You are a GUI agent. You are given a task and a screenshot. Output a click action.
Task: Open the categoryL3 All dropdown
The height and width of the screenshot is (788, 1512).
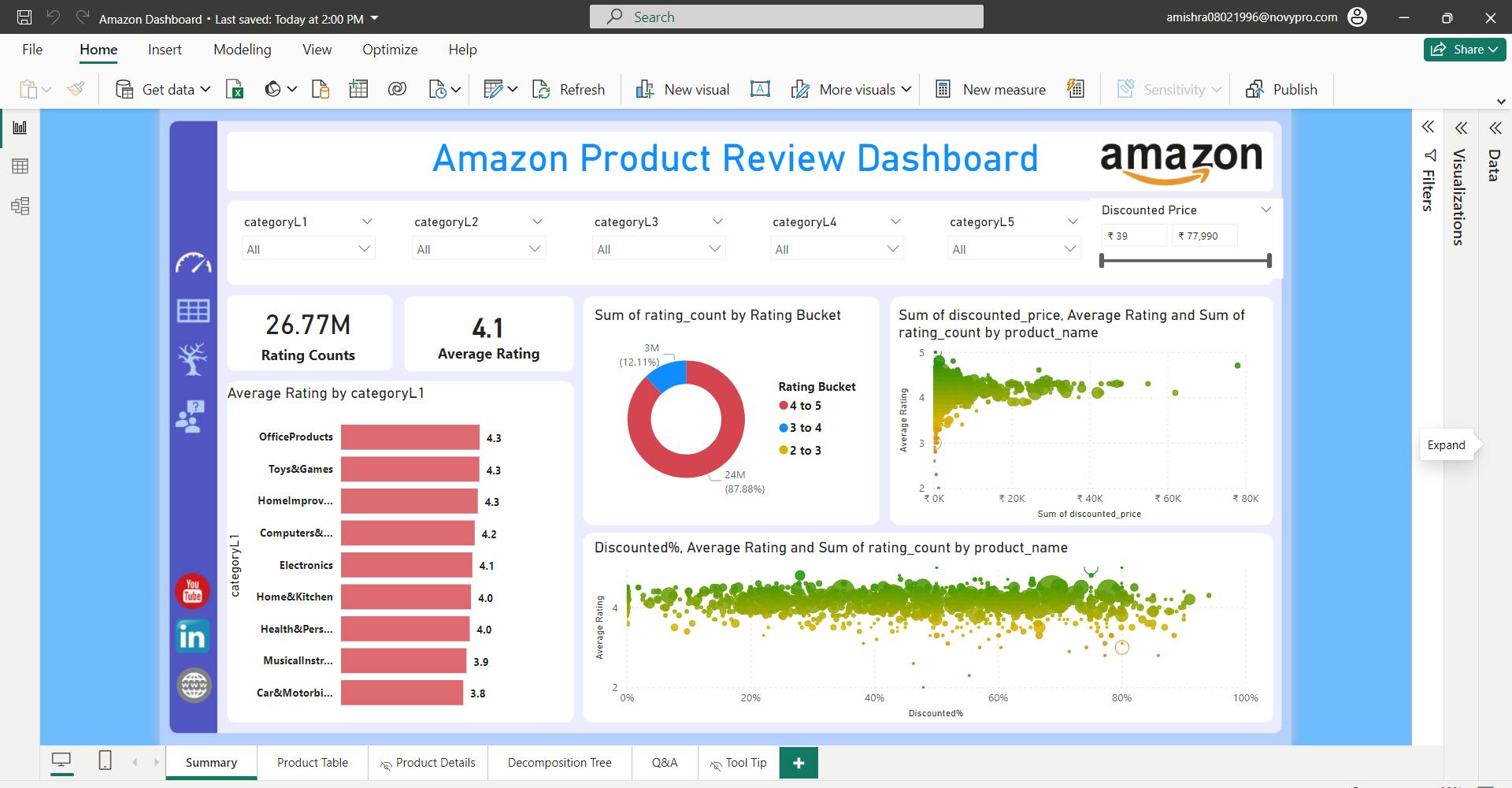tap(658, 249)
